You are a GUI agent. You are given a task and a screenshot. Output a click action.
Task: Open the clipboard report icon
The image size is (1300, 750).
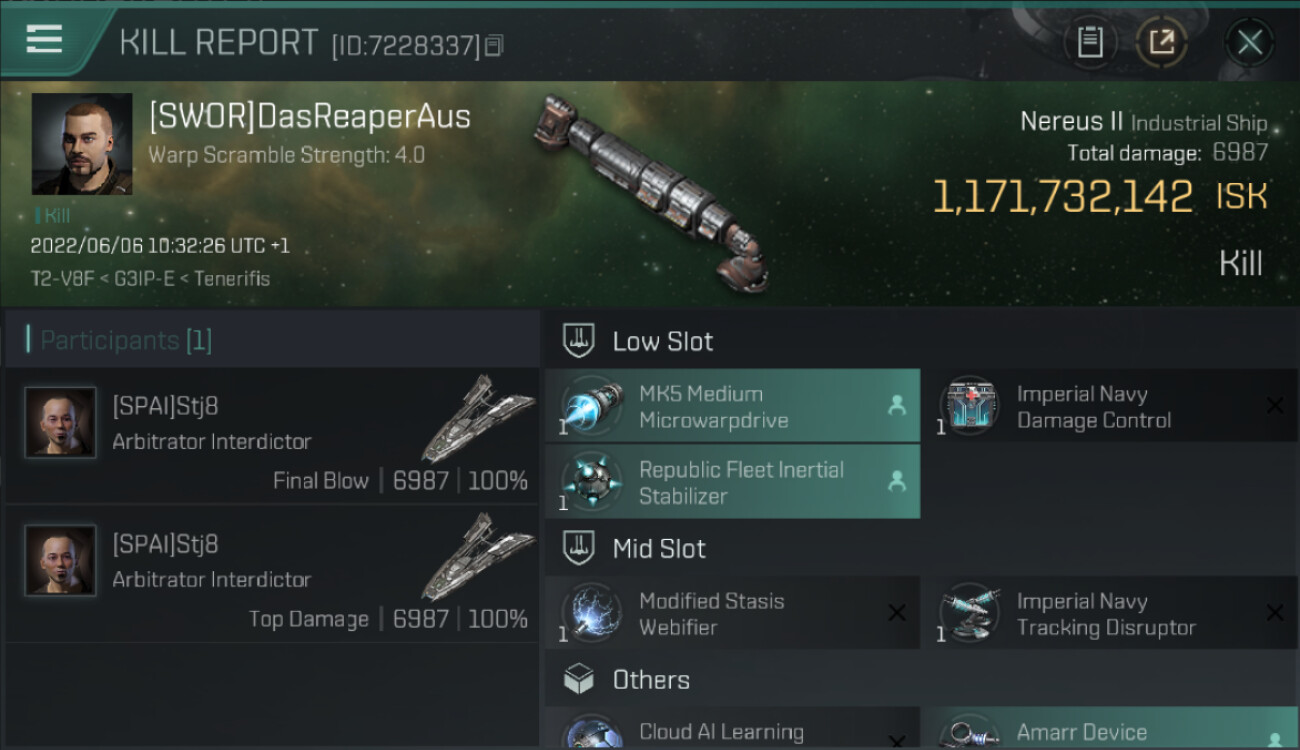(1090, 42)
